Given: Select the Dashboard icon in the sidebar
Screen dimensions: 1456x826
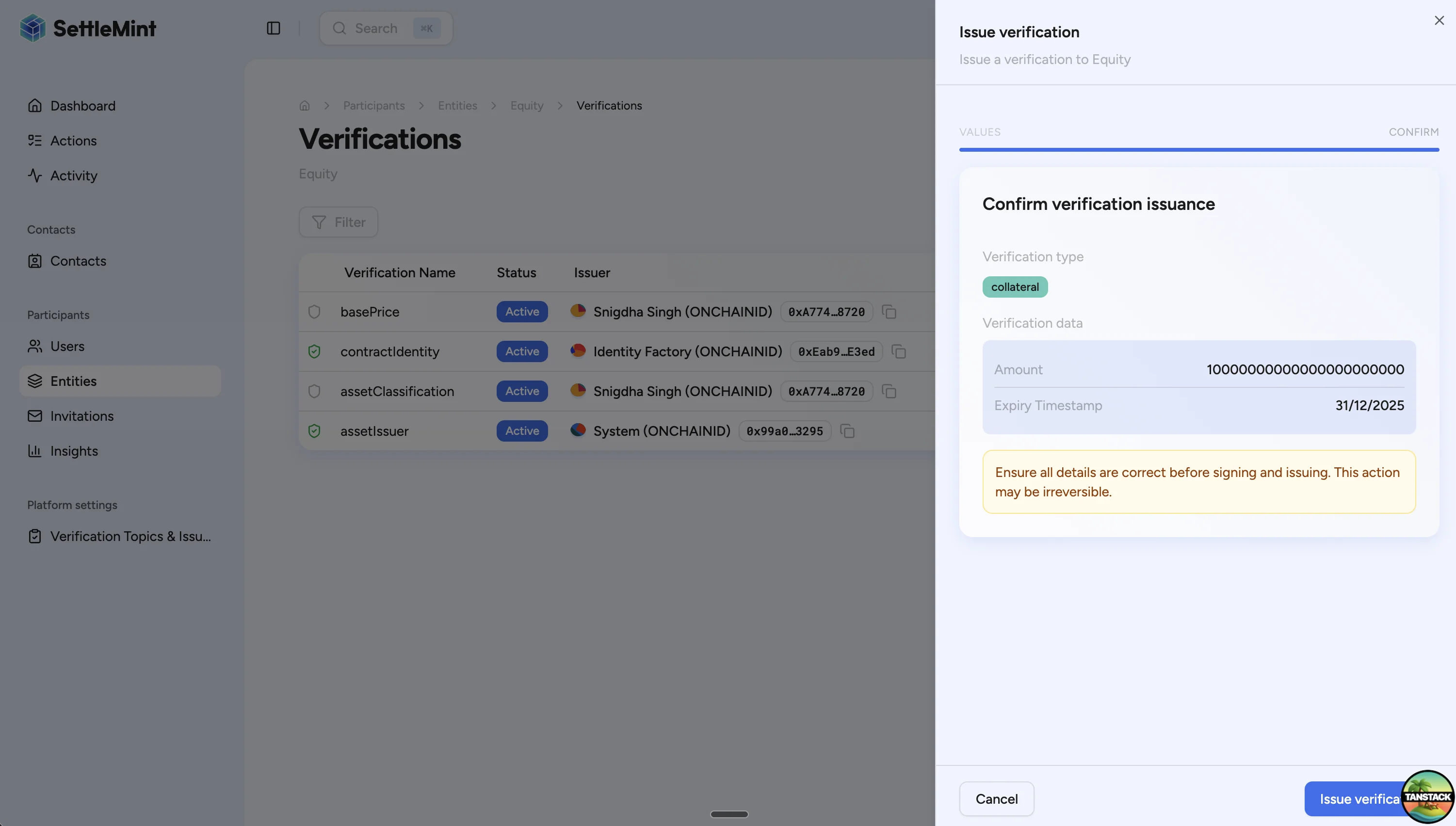Looking at the screenshot, I should coord(35,106).
